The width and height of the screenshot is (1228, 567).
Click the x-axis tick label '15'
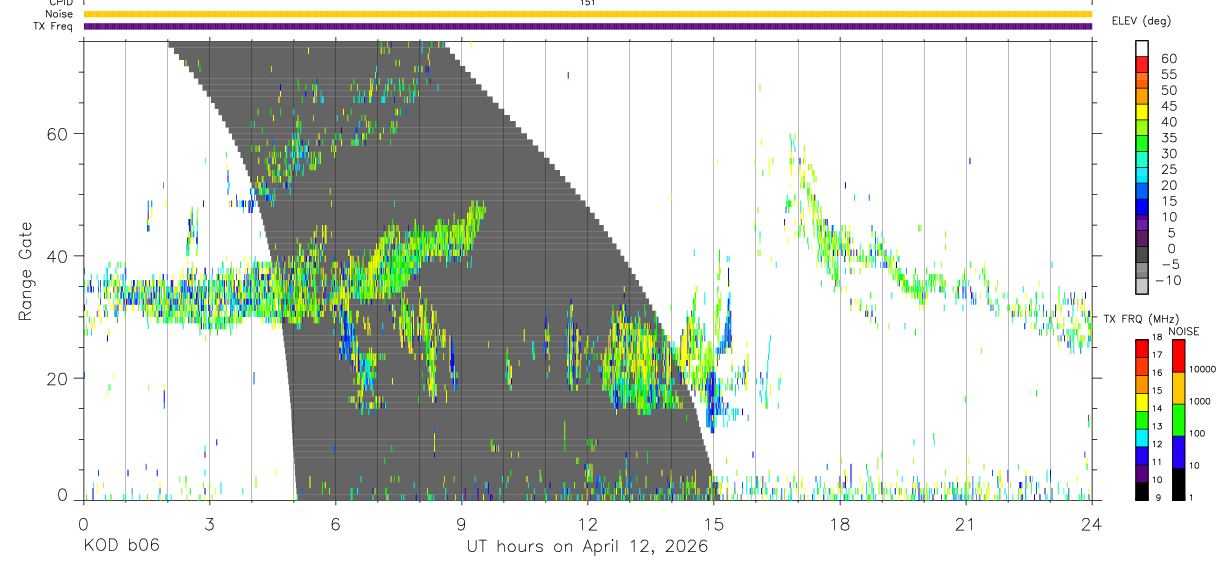713,523
